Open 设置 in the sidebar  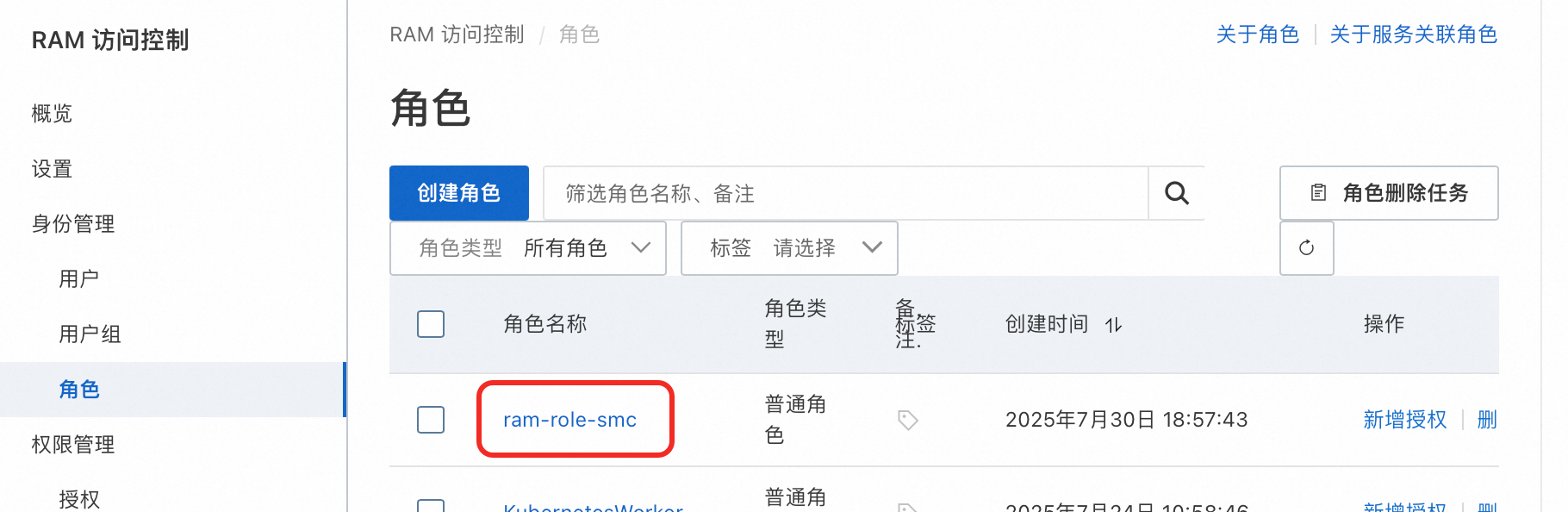pyautogui.click(x=52, y=169)
